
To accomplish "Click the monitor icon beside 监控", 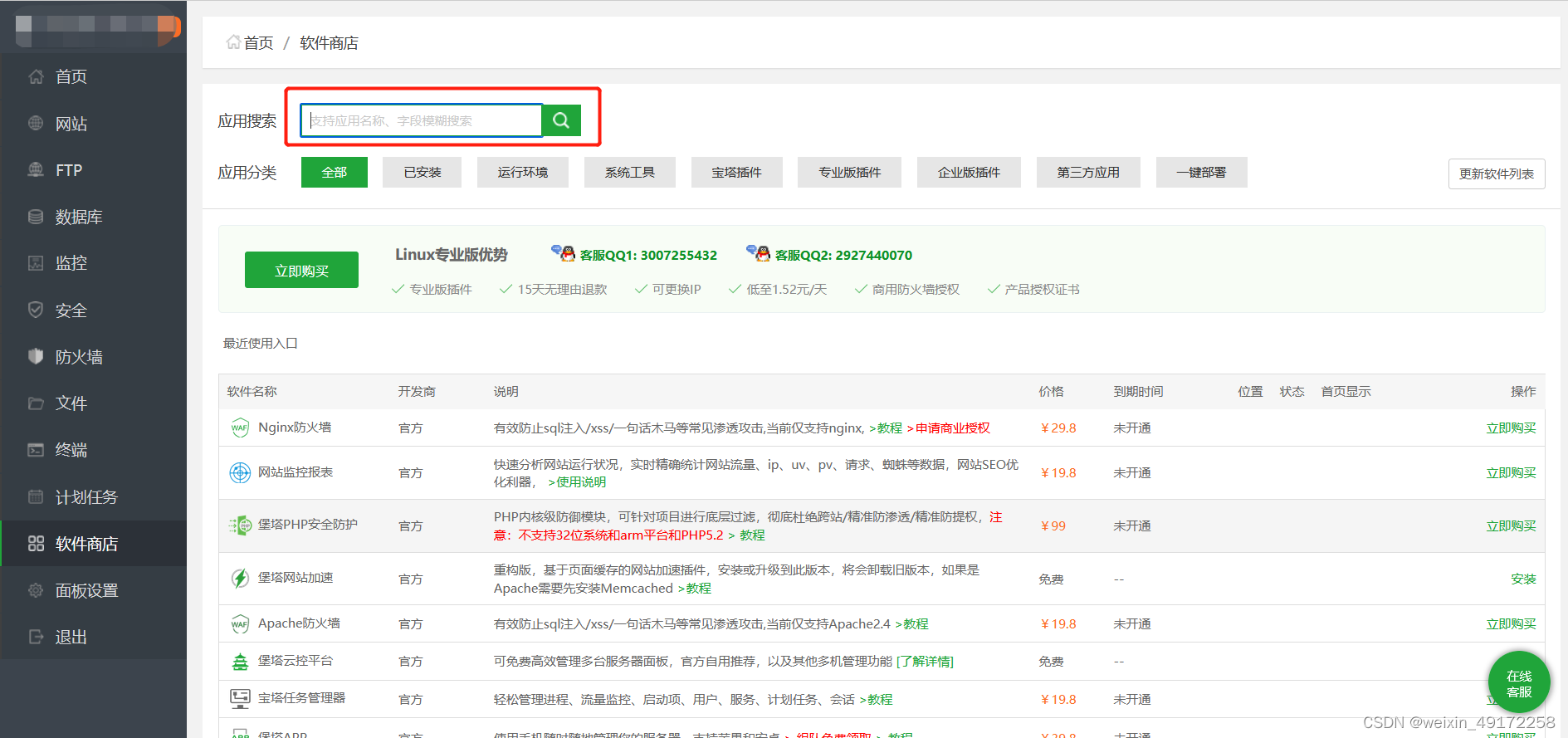I will [x=36, y=263].
